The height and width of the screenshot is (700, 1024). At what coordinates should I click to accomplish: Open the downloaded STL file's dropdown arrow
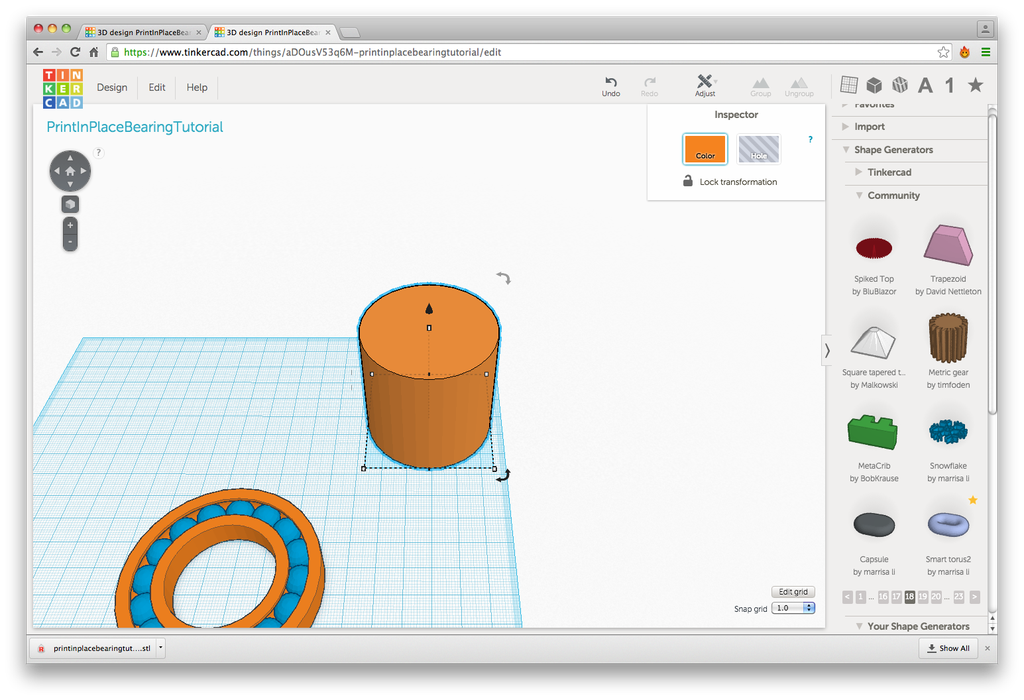161,648
